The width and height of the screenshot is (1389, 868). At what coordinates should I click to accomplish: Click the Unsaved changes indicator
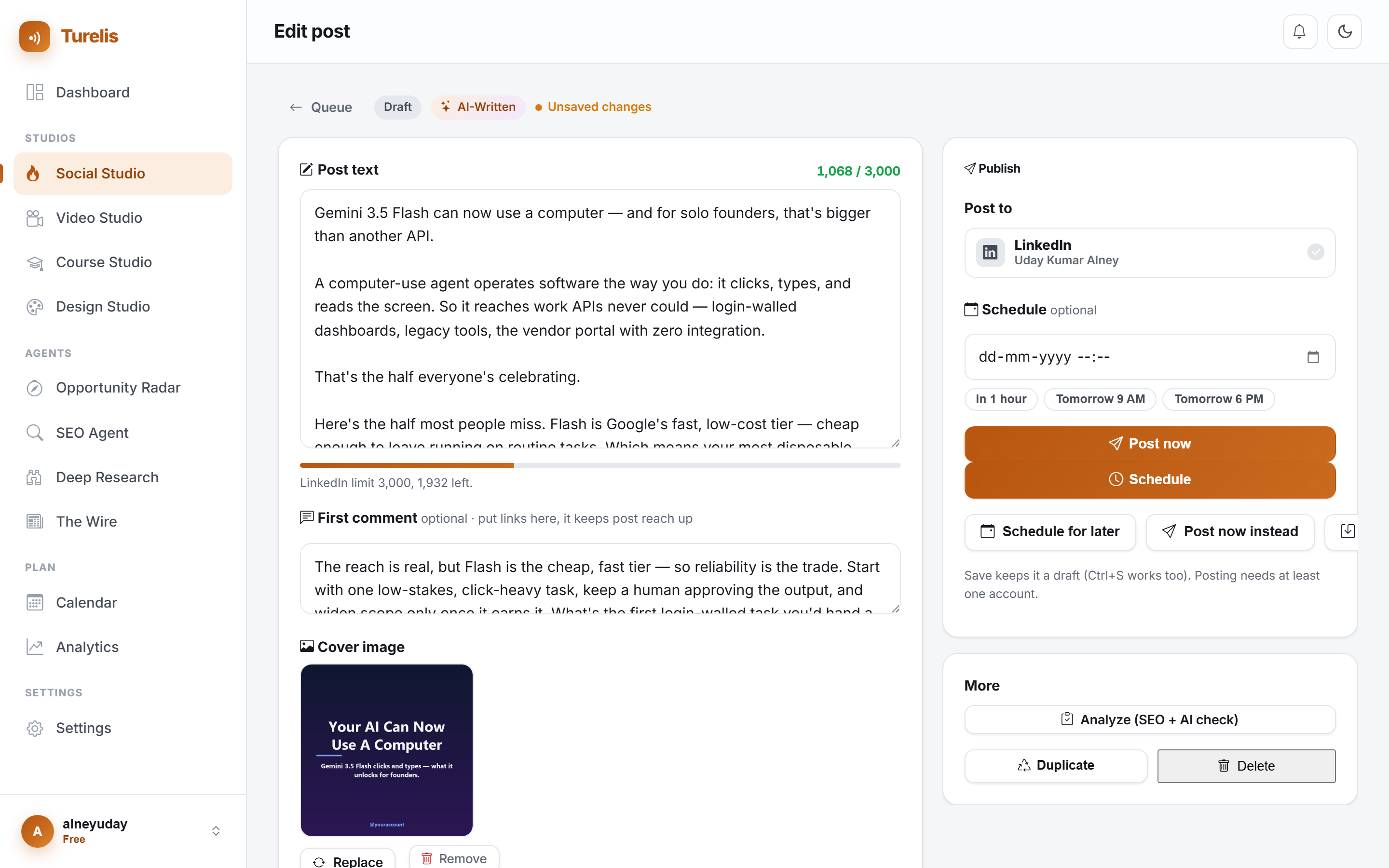(593, 108)
